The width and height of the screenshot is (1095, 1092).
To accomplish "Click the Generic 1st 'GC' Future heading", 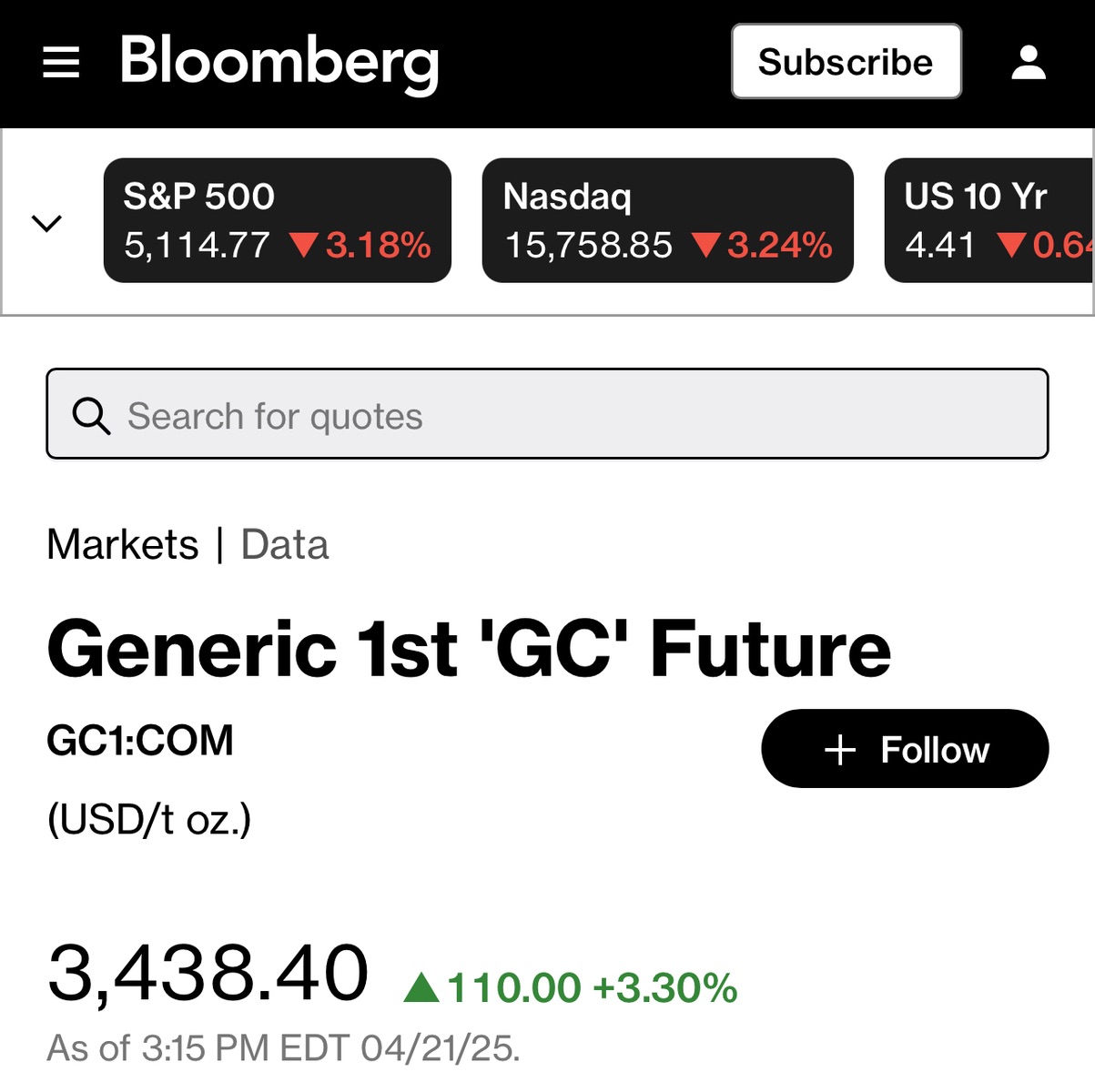I will click(469, 649).
